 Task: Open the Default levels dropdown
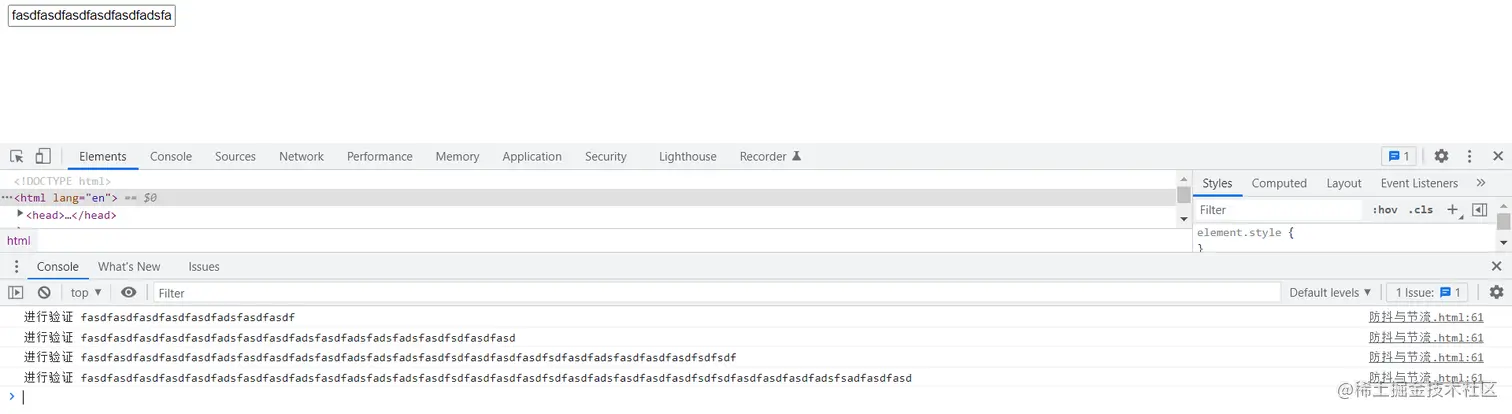[x=1330, y=293]
